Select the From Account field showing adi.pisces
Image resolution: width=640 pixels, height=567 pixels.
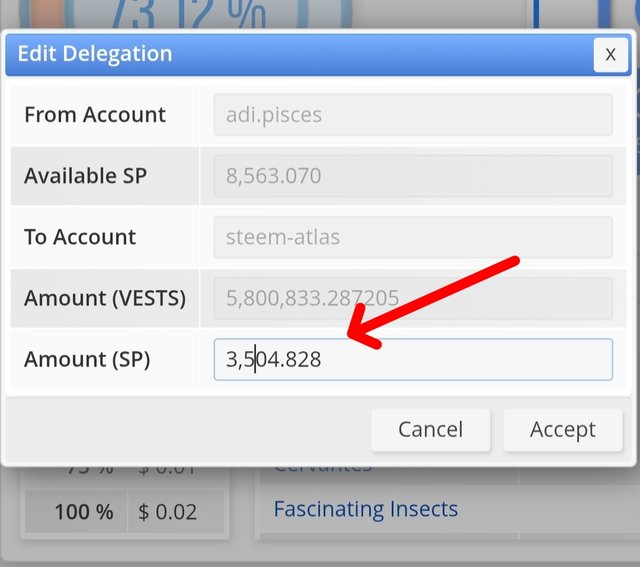point(412,115)
